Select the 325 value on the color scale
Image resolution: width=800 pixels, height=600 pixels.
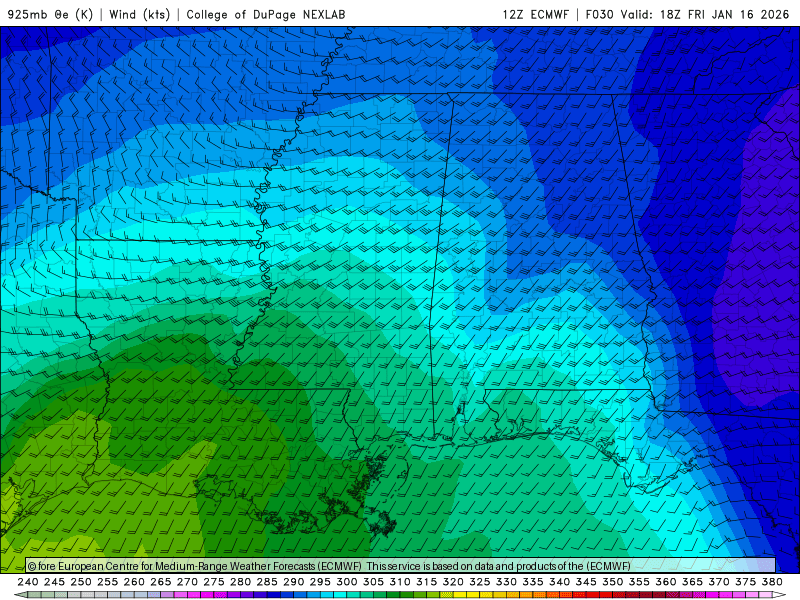(480, 582)
